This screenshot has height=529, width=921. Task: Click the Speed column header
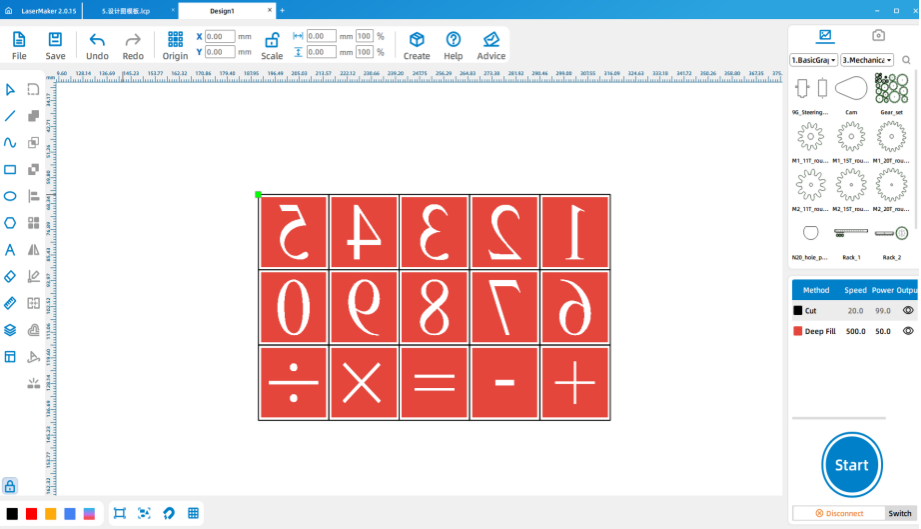855,290
